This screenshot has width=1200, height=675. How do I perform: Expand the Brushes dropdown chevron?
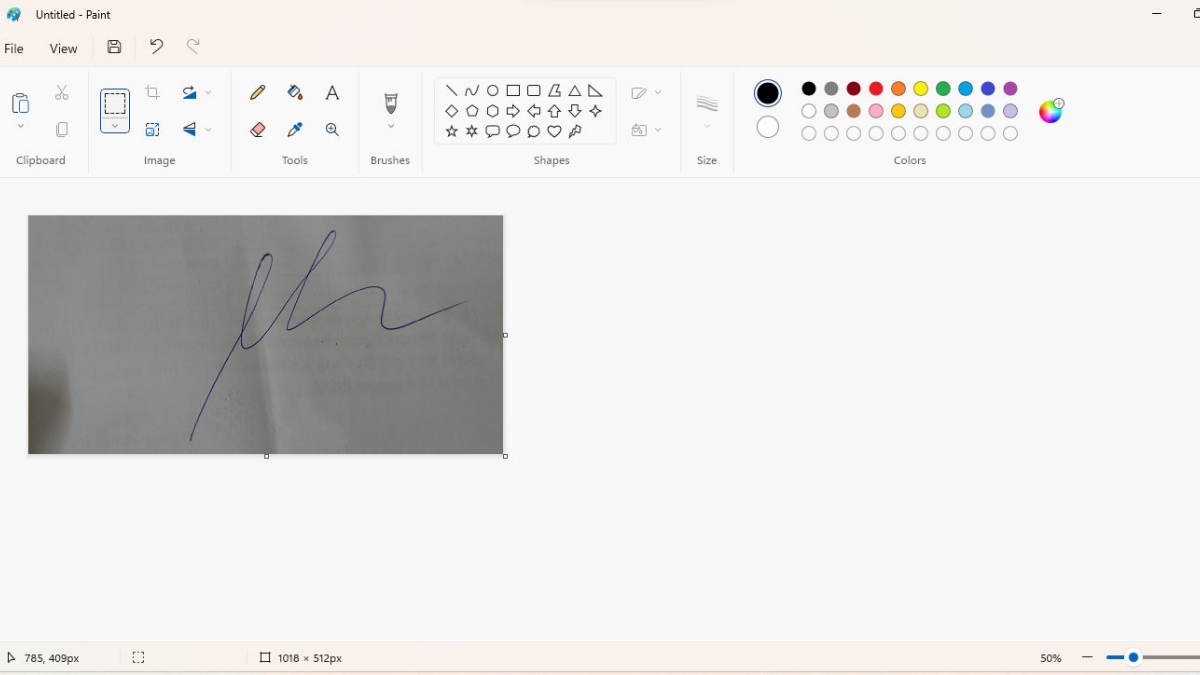pos(391,126)
